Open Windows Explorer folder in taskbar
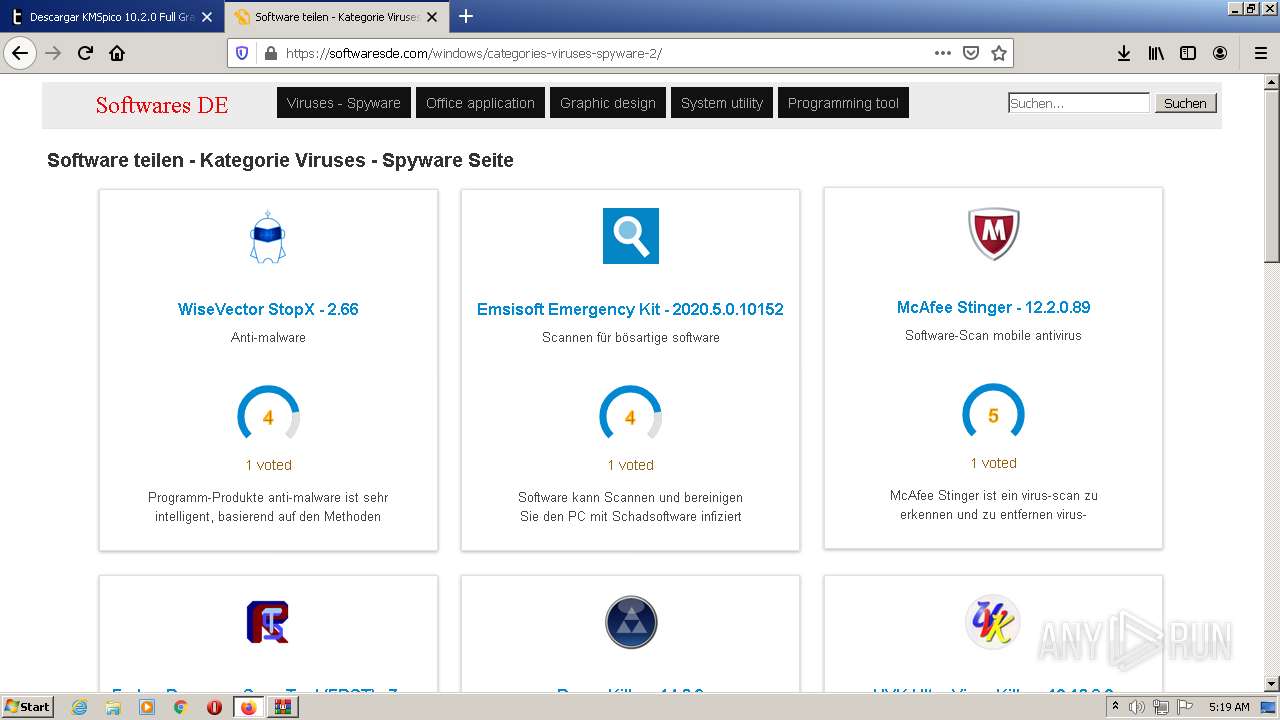 pos(113,707)
